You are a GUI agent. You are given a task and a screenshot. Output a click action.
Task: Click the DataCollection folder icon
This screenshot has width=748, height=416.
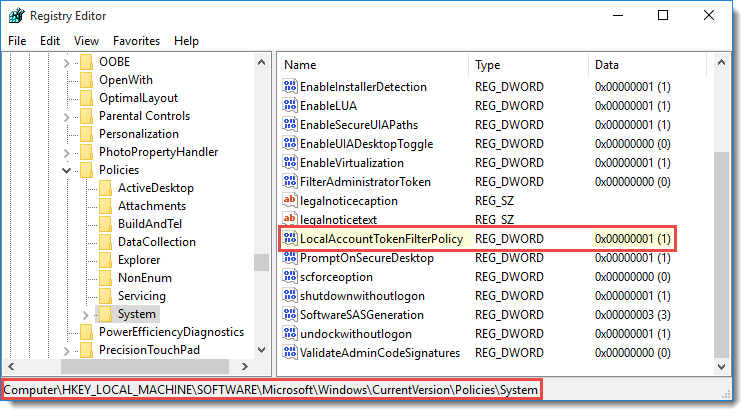105,242
